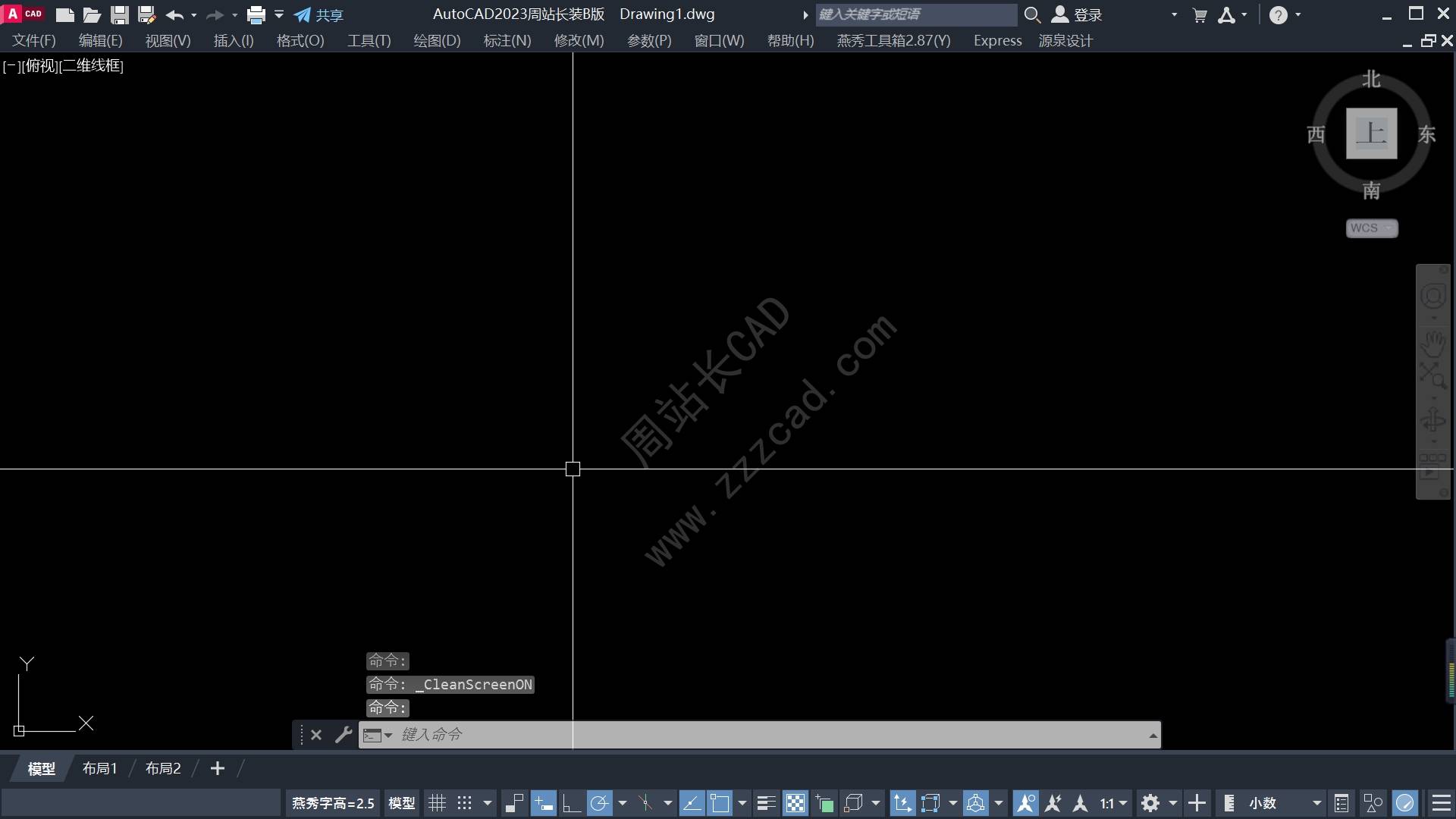The width and height of the screenshot is (1456, 819).
Task: Click the Plot printer icon
Action: 256,14
